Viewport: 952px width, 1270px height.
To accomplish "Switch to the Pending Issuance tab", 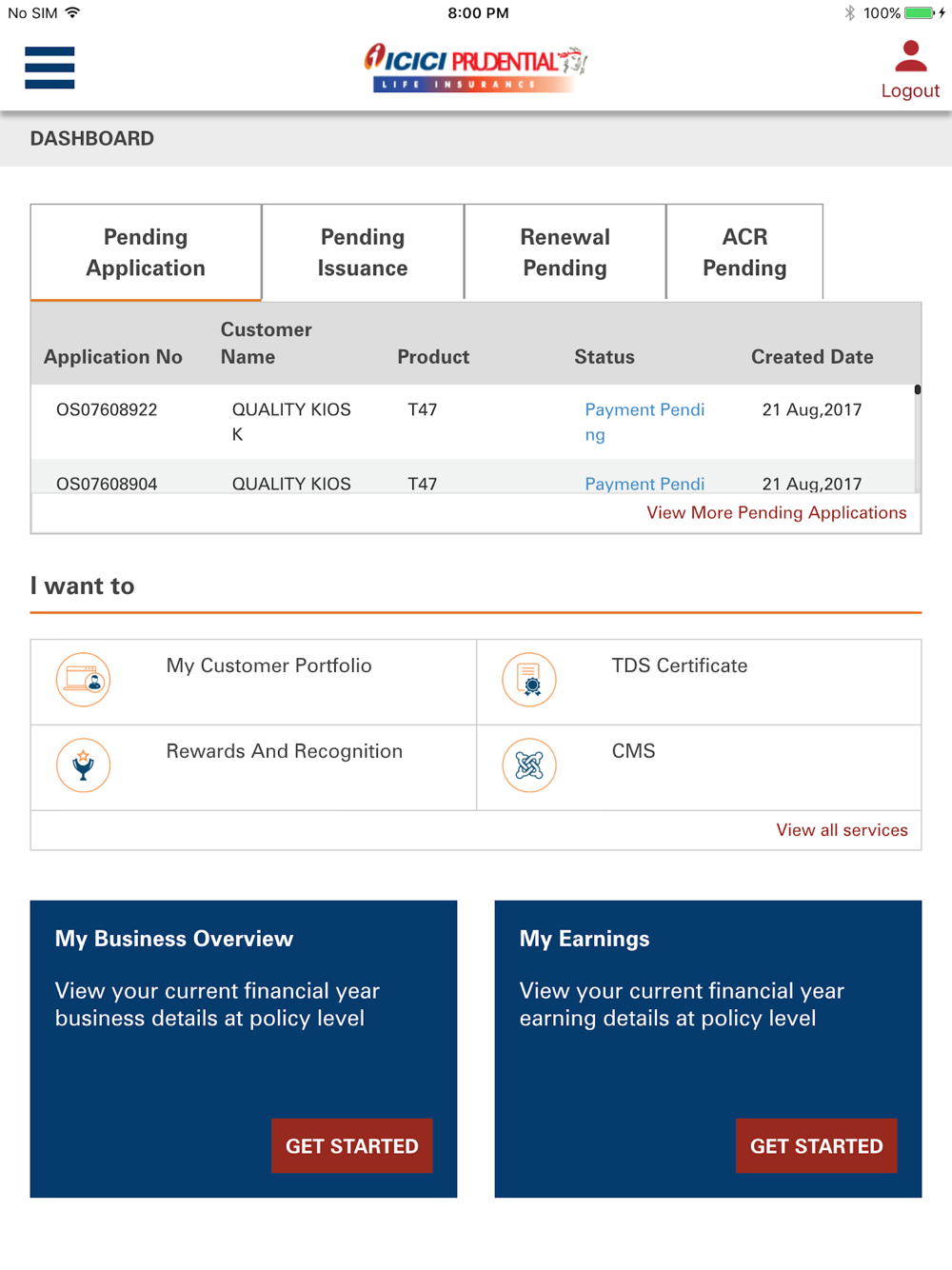I will (363, 252).
